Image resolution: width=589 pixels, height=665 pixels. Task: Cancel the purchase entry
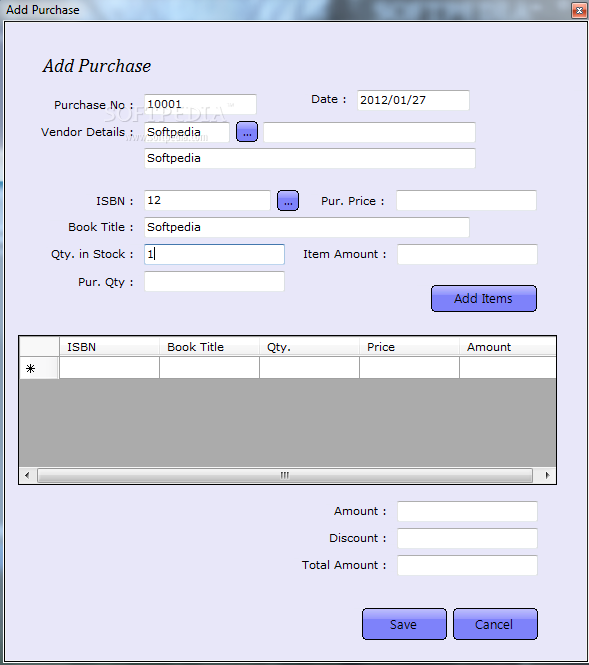[495, 624]
